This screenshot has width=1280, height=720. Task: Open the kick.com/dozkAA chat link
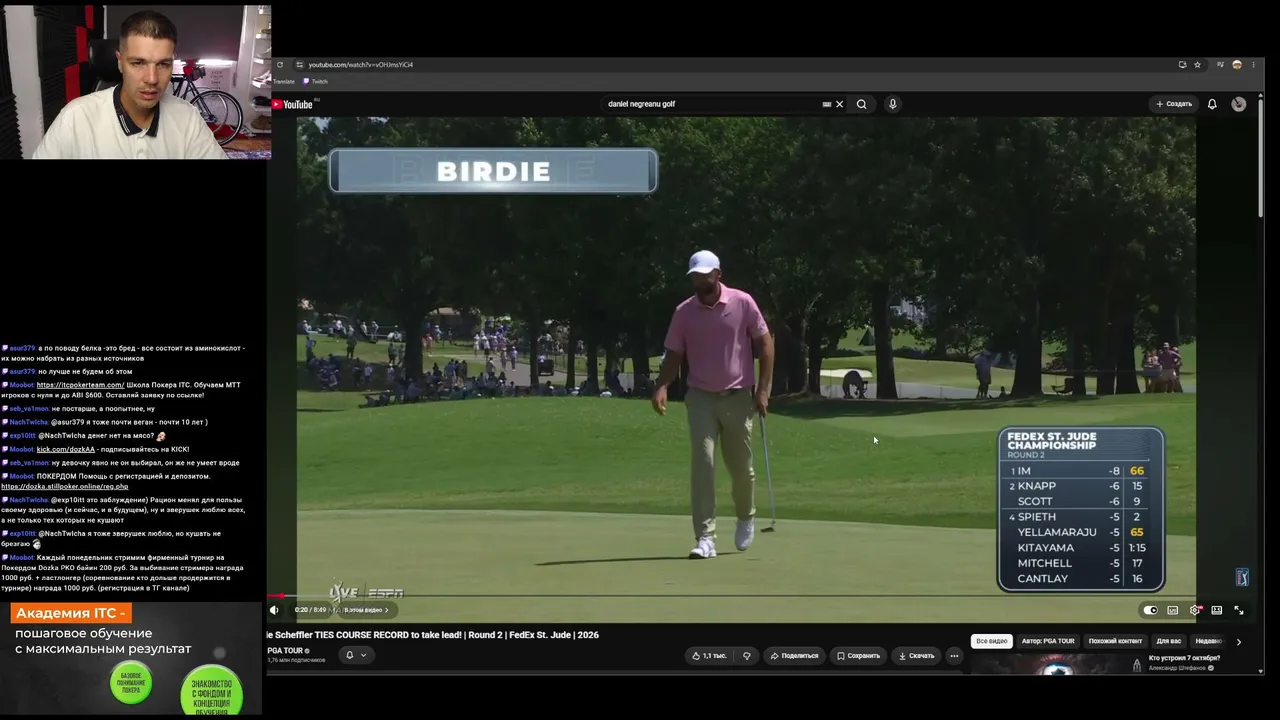click(66, 449)
